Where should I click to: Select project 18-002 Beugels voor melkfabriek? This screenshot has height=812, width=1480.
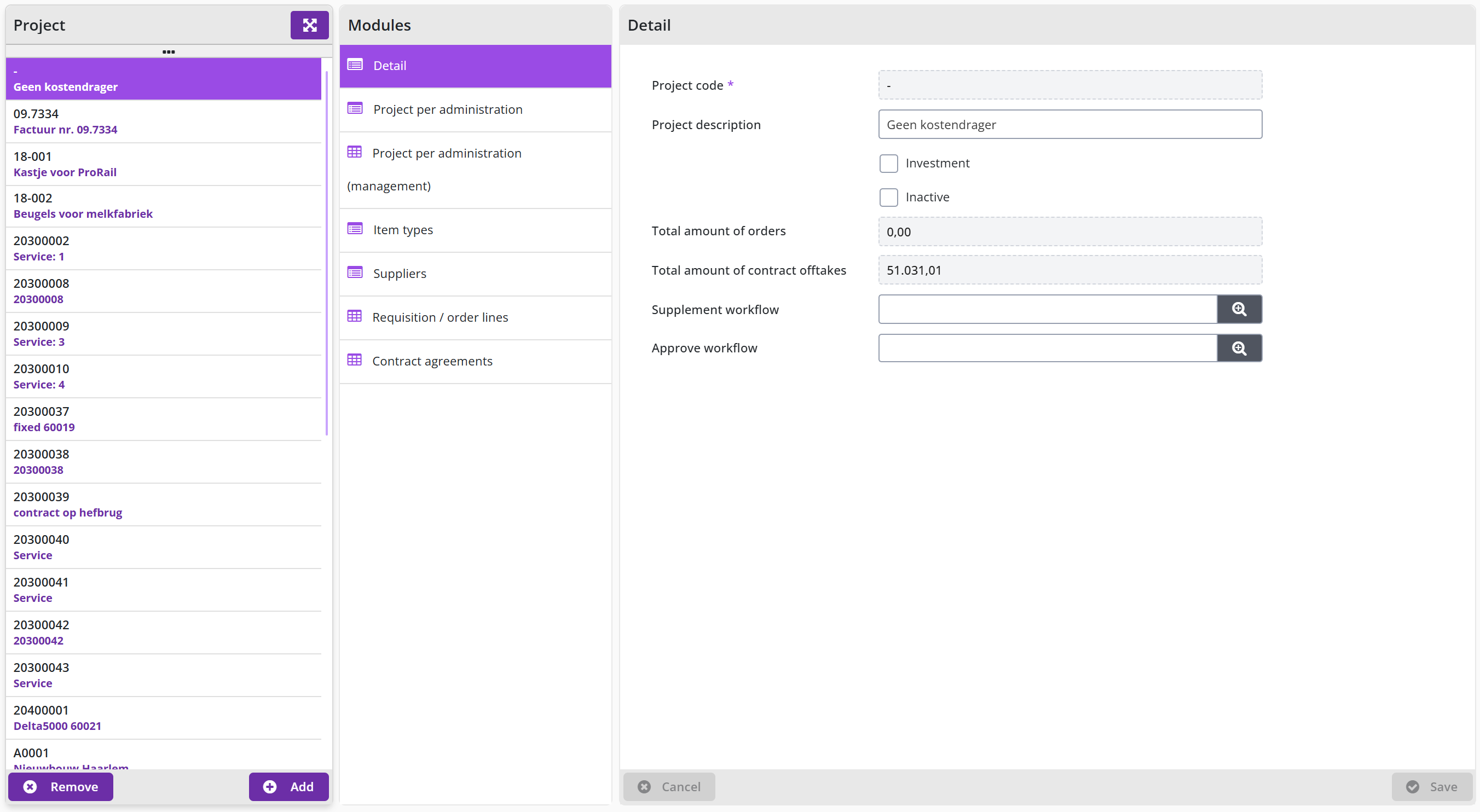[x=163, y=206]
